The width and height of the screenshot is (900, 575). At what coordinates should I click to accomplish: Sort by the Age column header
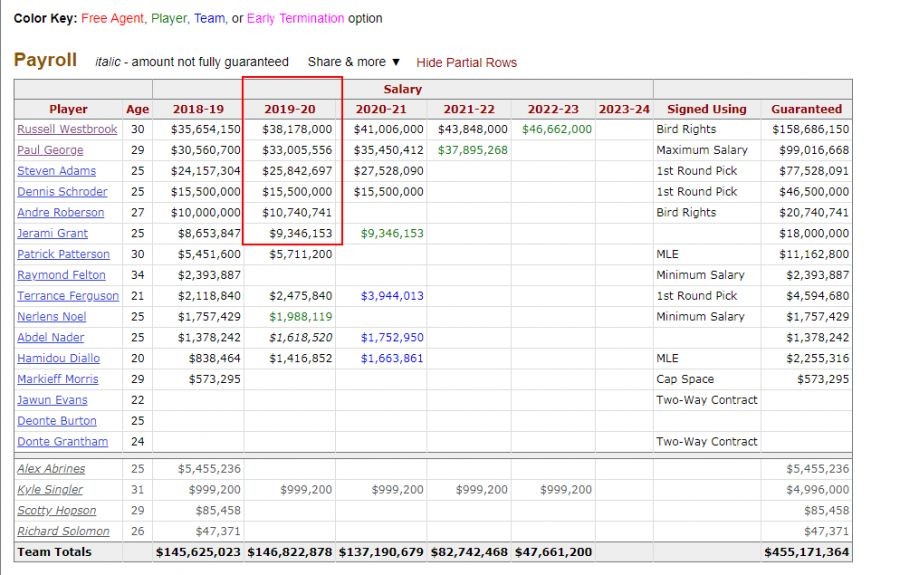coord(138,109)
